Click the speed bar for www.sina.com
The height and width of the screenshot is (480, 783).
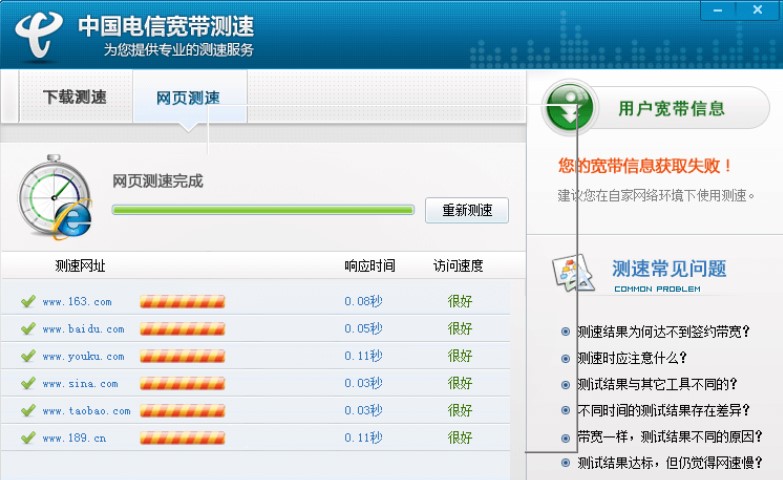tap(182, 384)
